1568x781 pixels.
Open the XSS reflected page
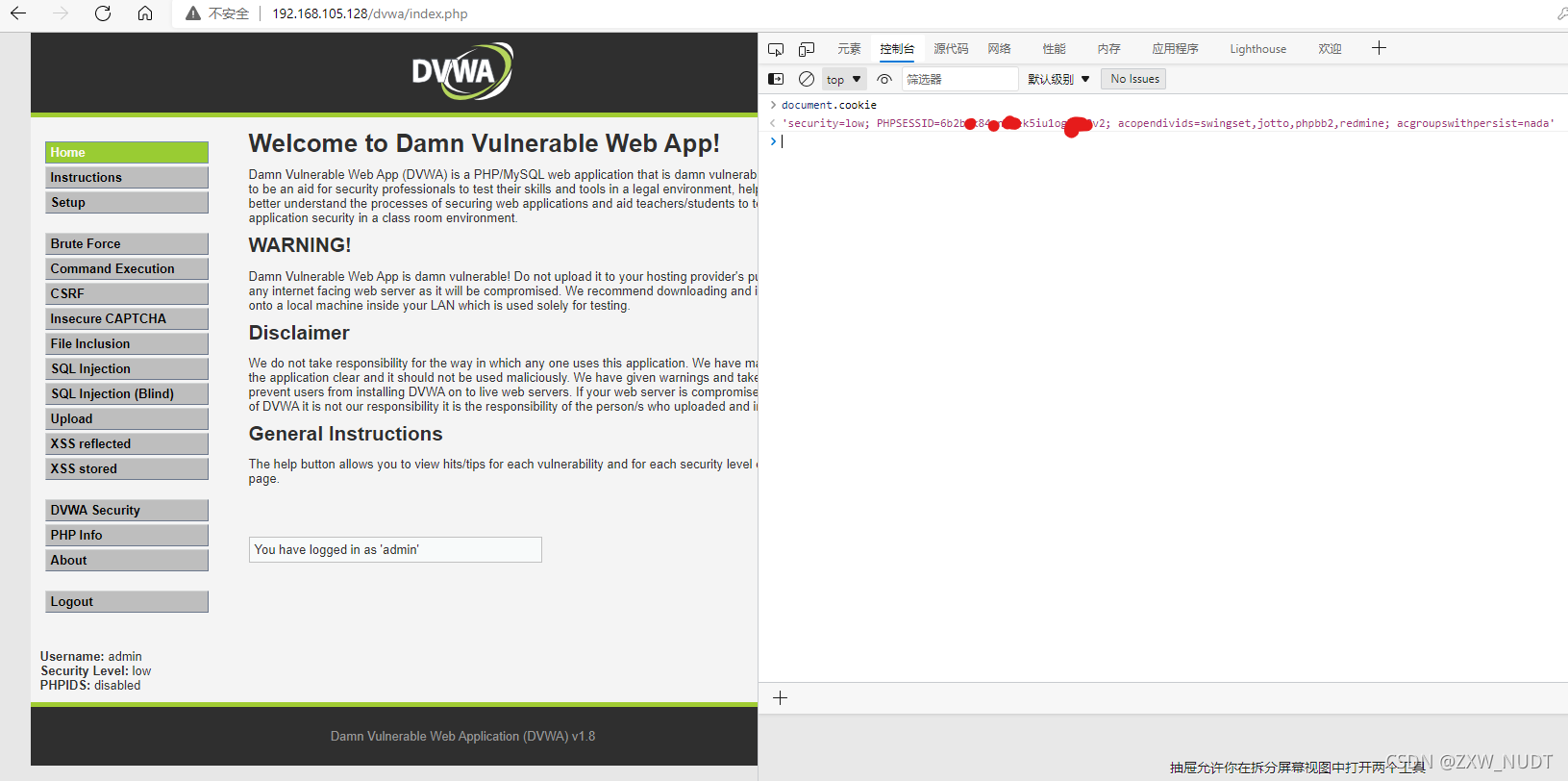(x=127, y=443)
